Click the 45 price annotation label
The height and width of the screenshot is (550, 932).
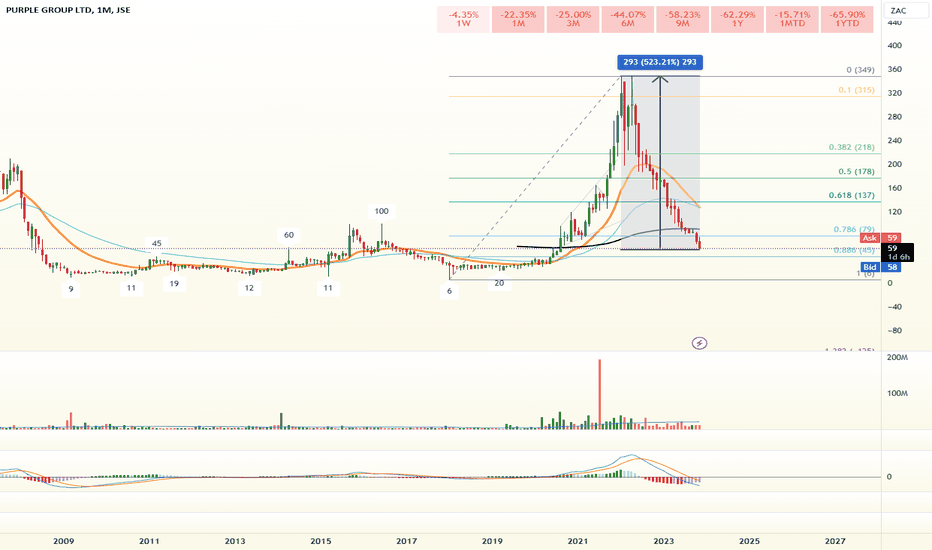click(157, 243)
